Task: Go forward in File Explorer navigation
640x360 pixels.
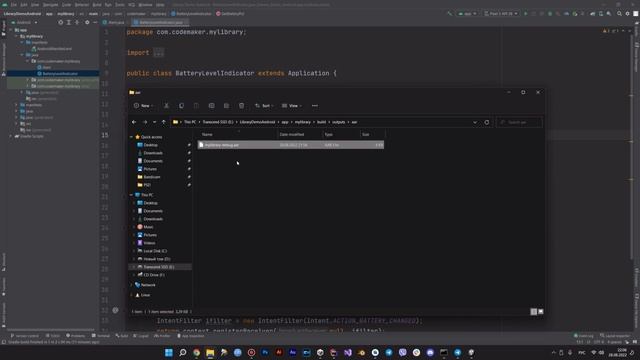Action: point(144,122)
